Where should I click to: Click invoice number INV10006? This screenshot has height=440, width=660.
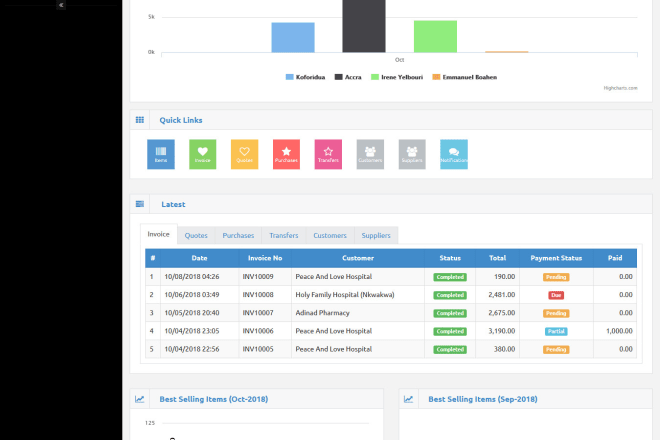tap(258, 331)
